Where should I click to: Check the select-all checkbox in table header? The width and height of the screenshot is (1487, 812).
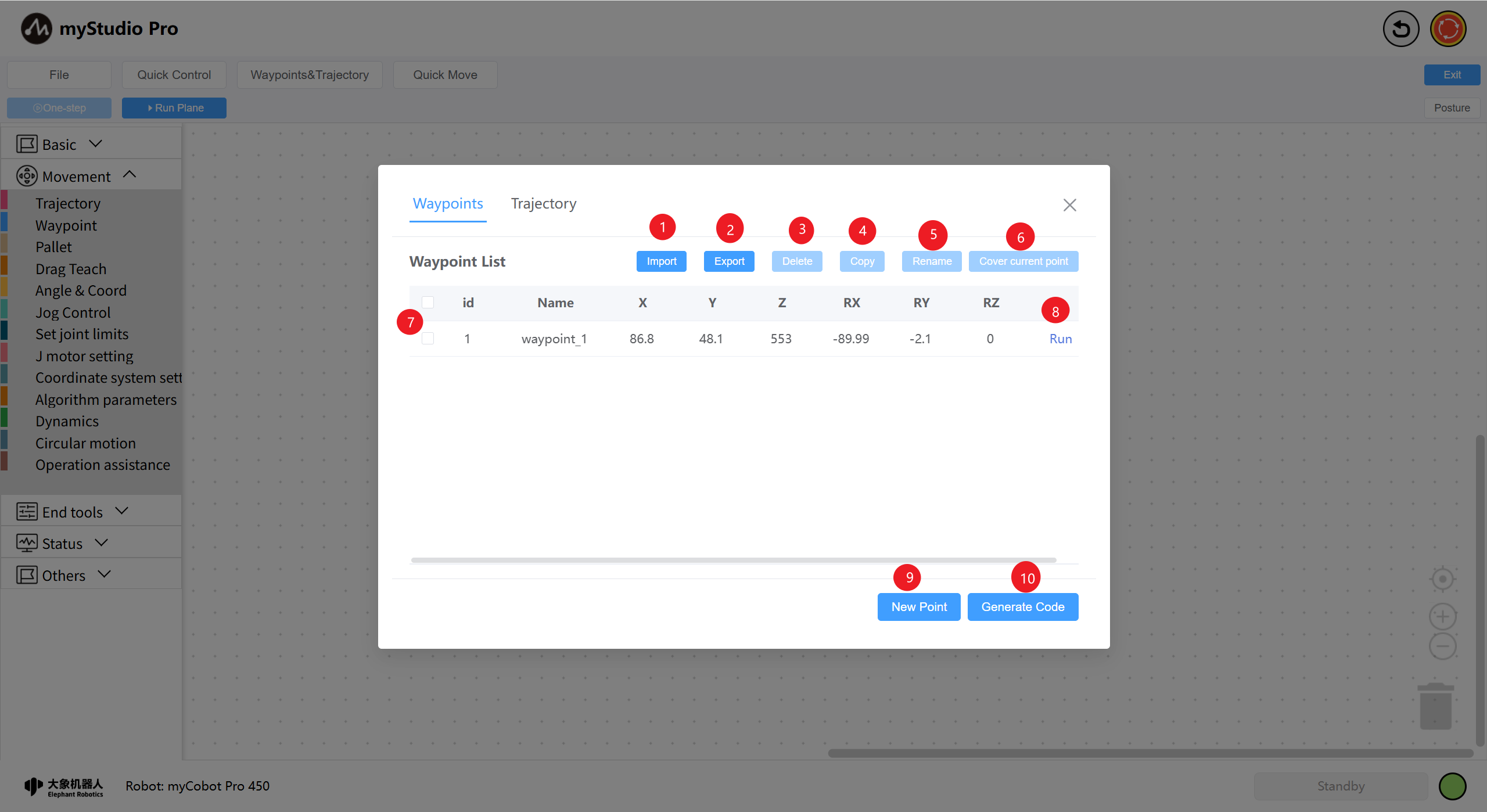pos(428,303)
